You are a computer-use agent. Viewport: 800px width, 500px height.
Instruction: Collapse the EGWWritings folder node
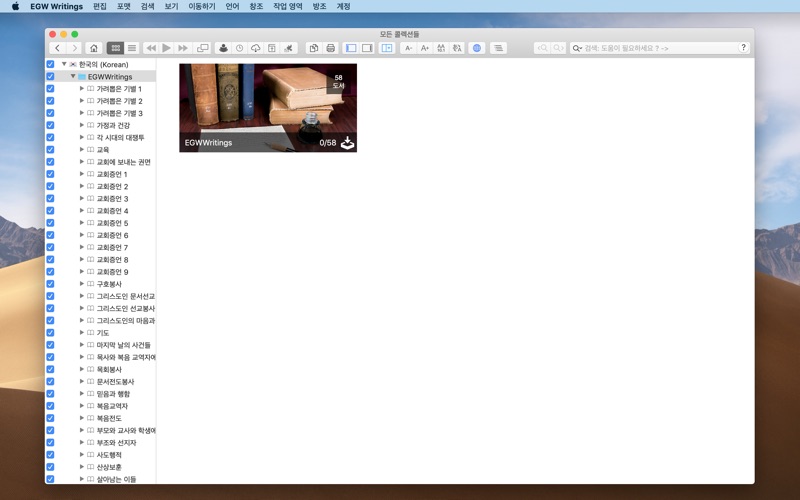[x=73, y=77]
